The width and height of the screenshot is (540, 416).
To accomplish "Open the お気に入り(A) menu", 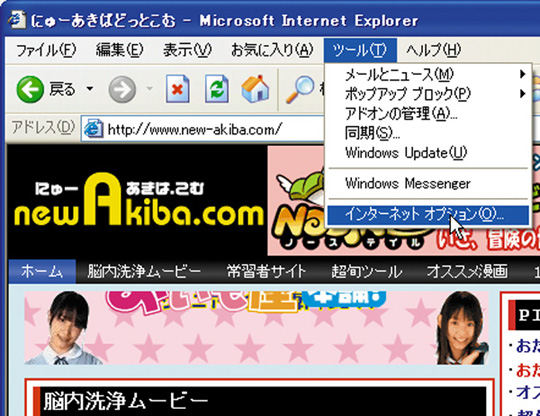I will 272,50.
